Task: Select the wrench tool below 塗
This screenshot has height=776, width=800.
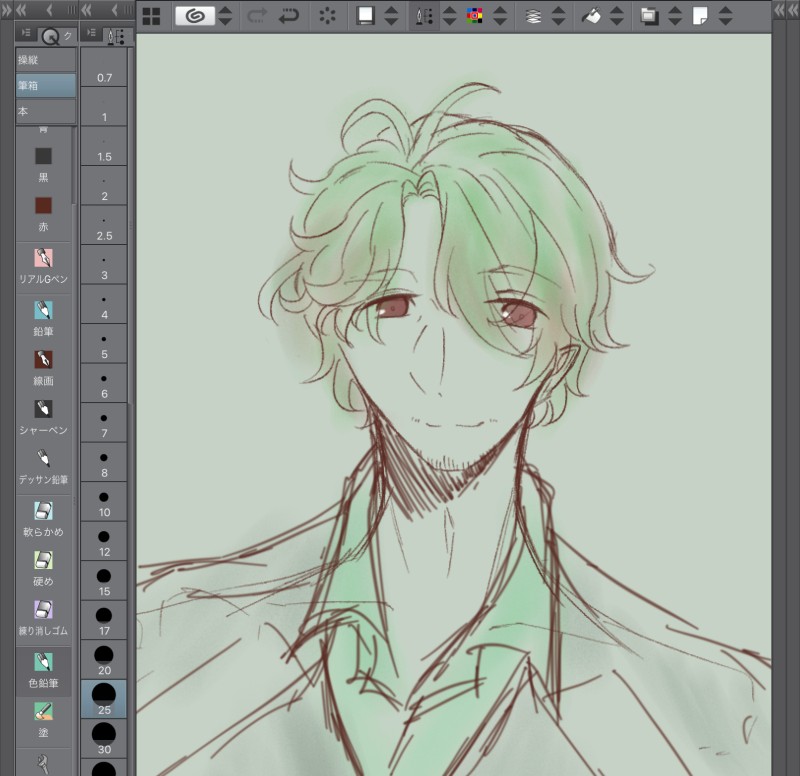Action: tap(43, 764)
